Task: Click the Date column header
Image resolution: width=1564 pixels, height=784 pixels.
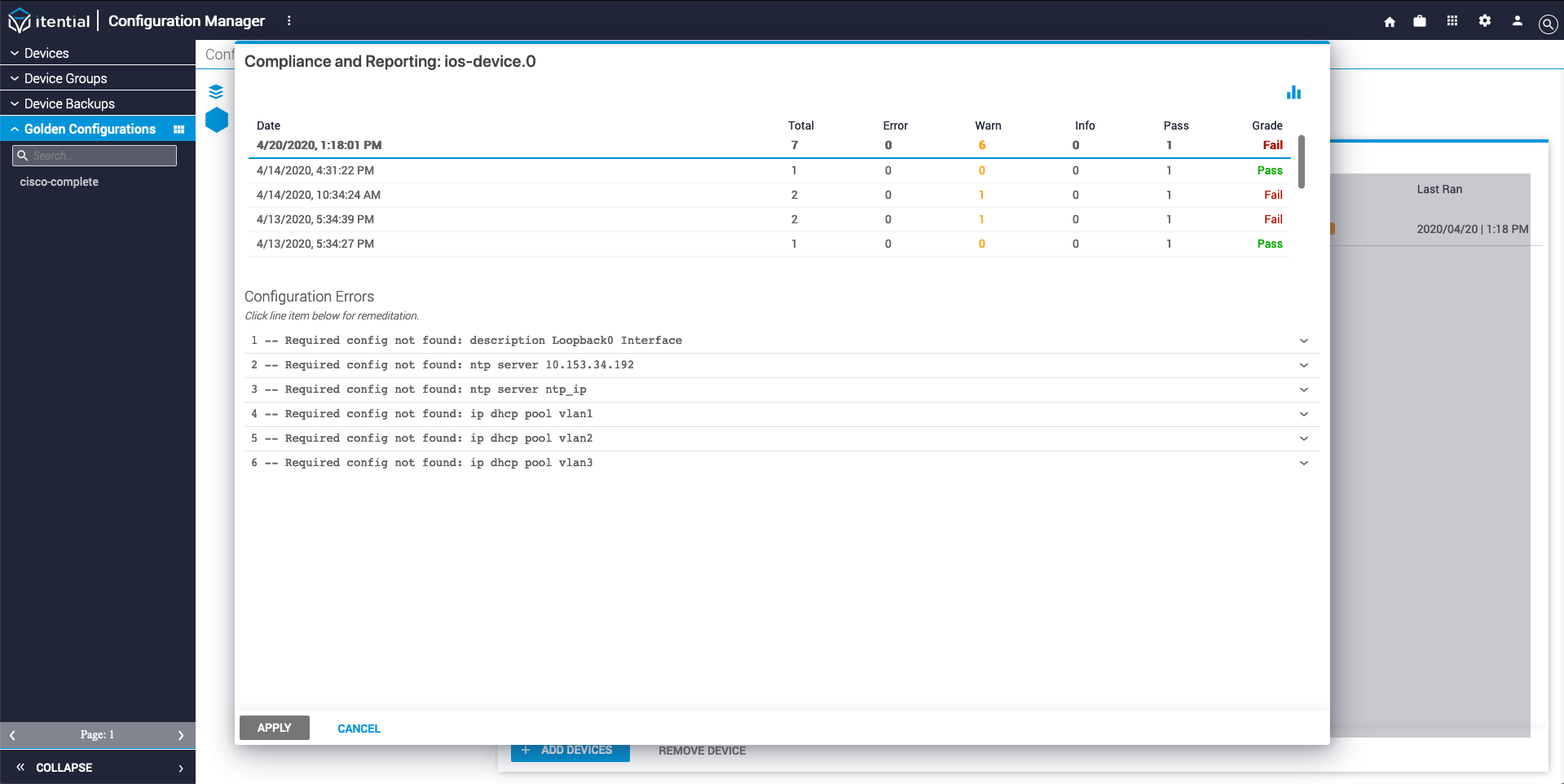Action: pos(268,126)
